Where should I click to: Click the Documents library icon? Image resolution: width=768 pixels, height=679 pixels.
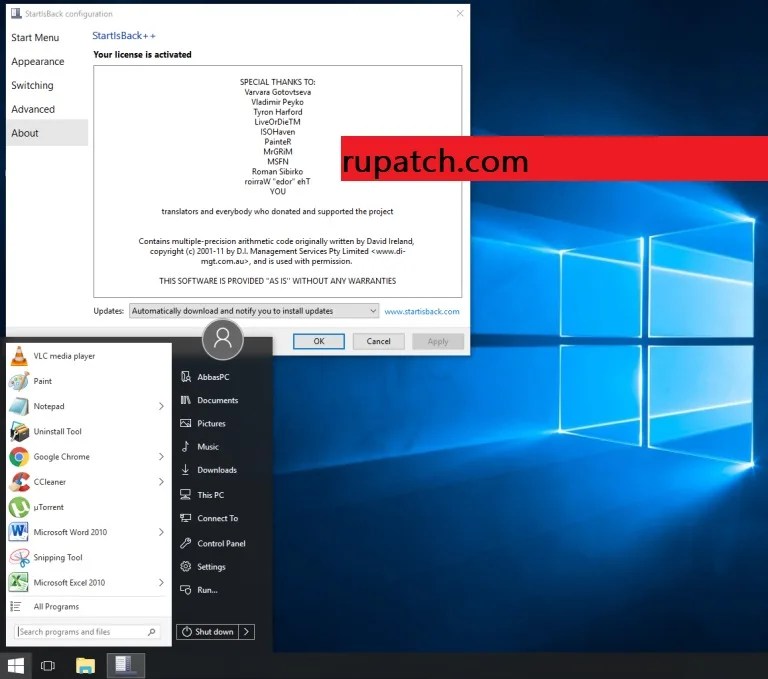coord(186,400)
